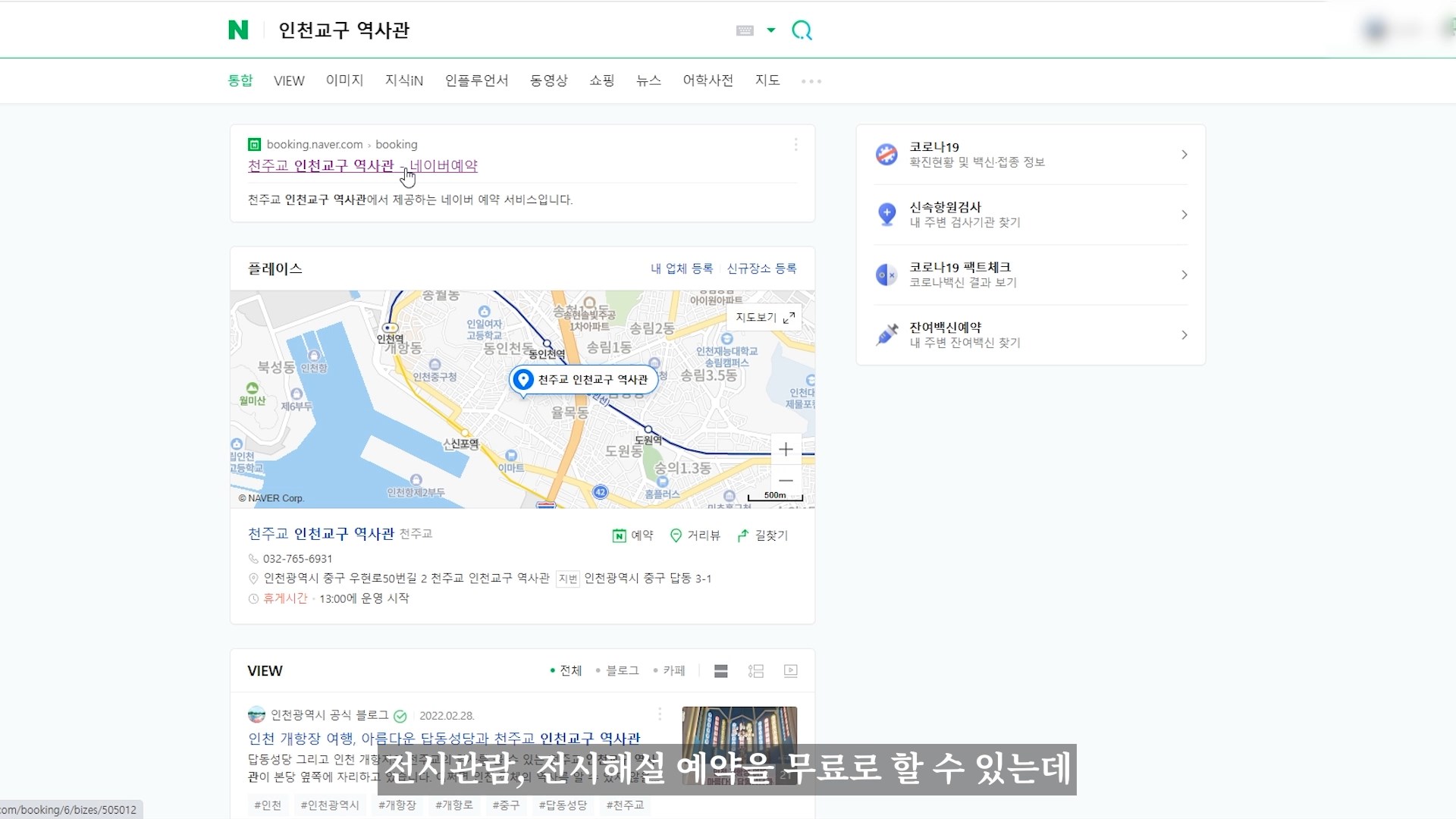Click 지도보기 button on the map

tap(764, 318)
